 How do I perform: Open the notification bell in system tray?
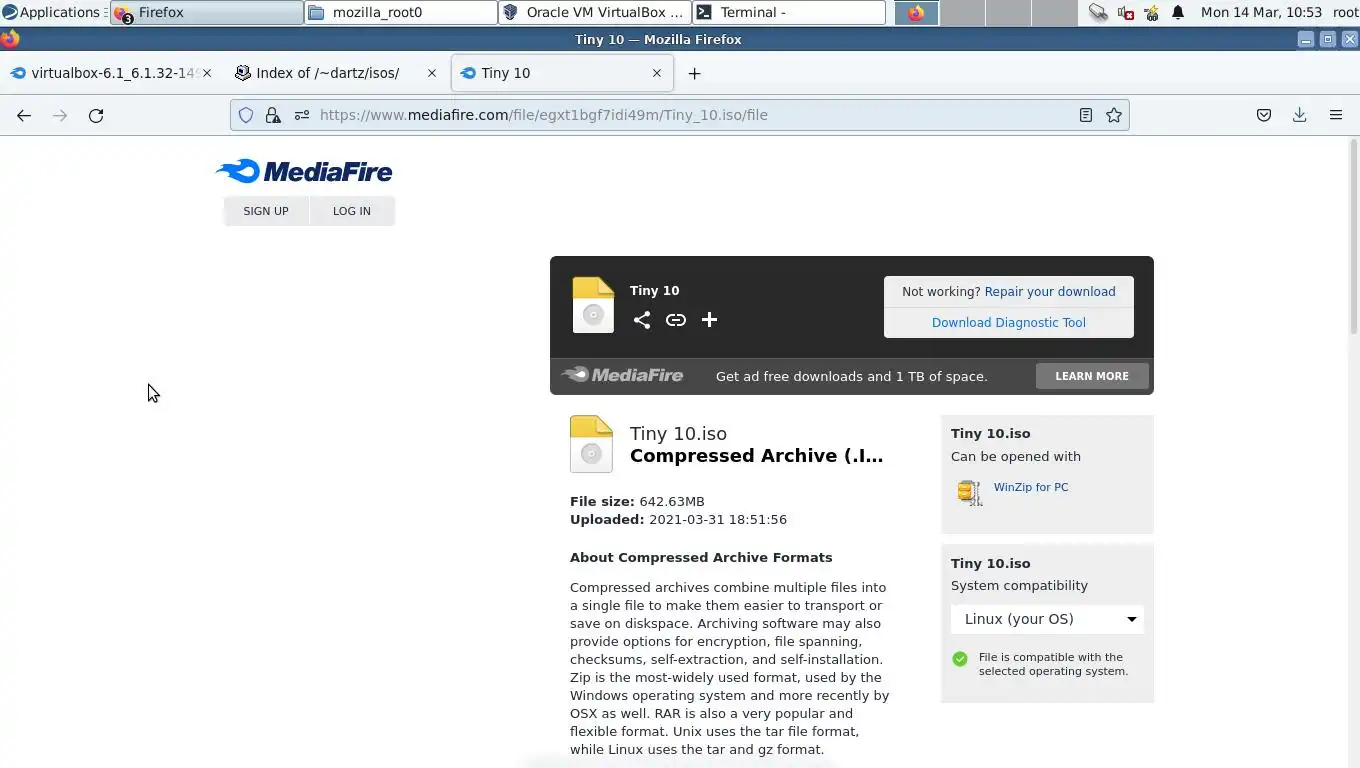(x=1178, y=13)
